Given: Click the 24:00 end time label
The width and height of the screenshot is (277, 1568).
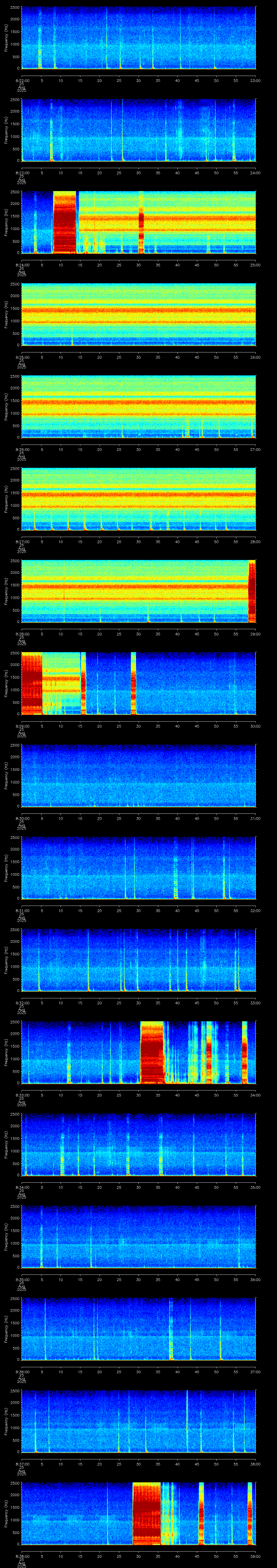Looking at the screenshot, I should (x=255, y=173).
